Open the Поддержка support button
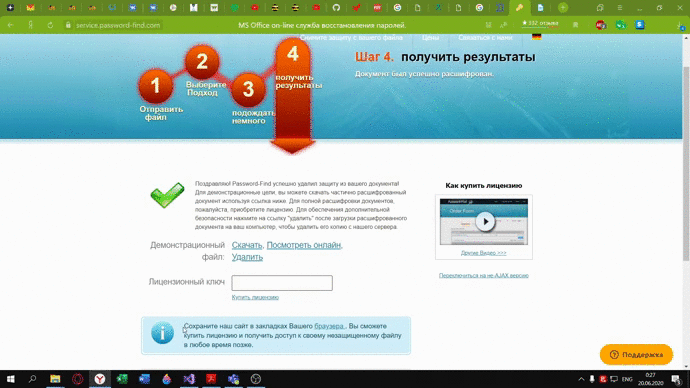 pyautogui.click(x=636, y=355)
